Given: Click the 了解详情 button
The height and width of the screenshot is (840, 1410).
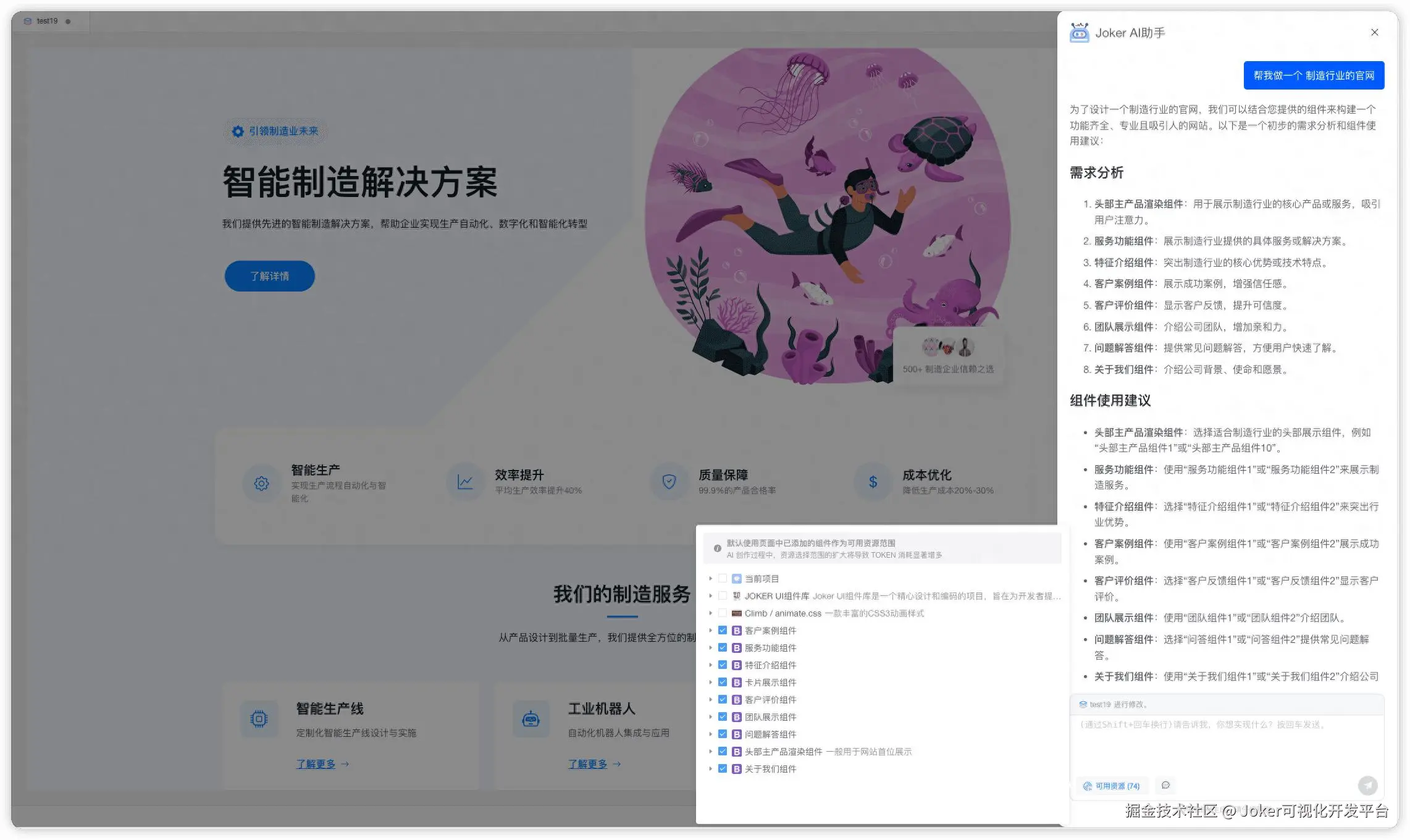Looking at the screenshot, I should [269, 276].
